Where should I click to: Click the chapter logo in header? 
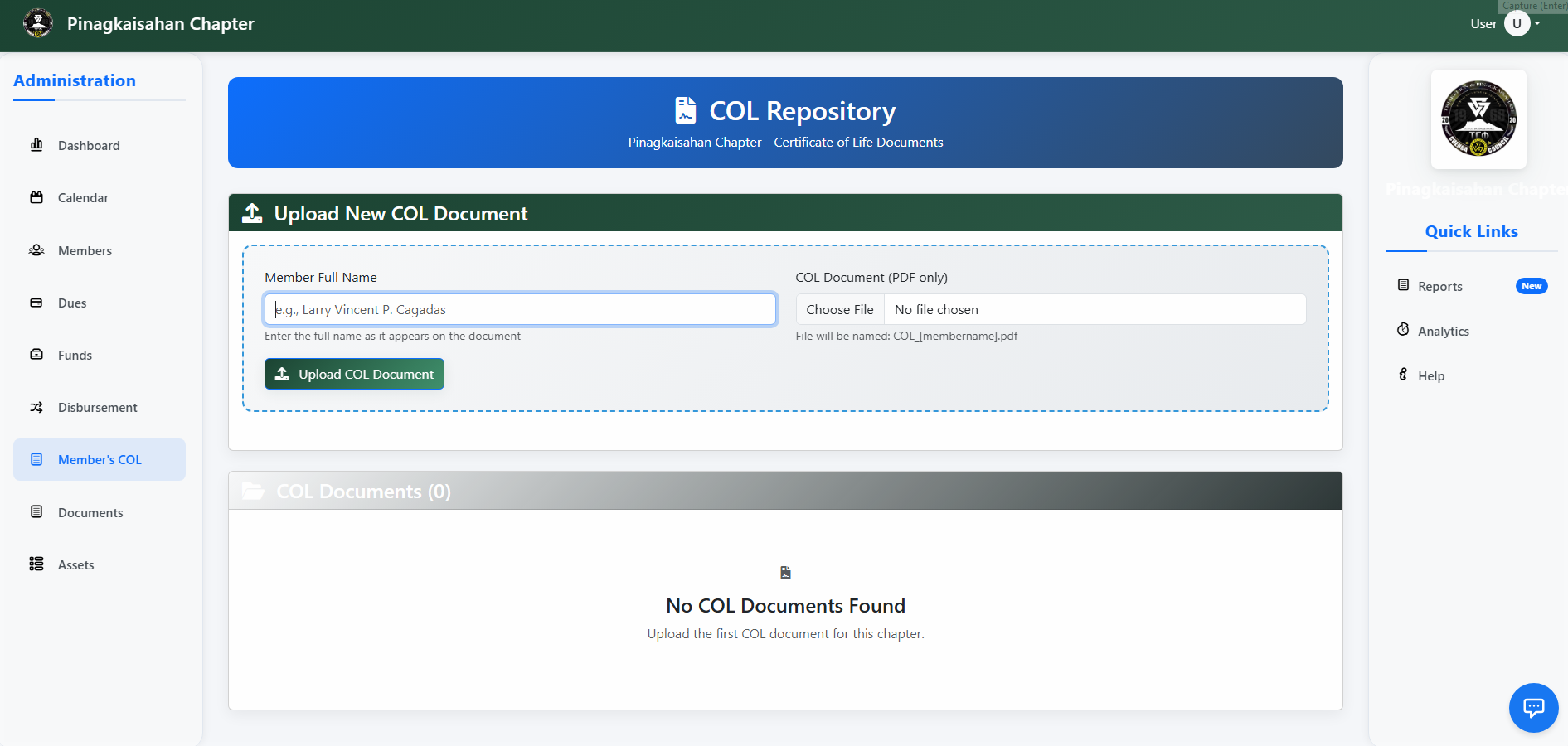38,23
